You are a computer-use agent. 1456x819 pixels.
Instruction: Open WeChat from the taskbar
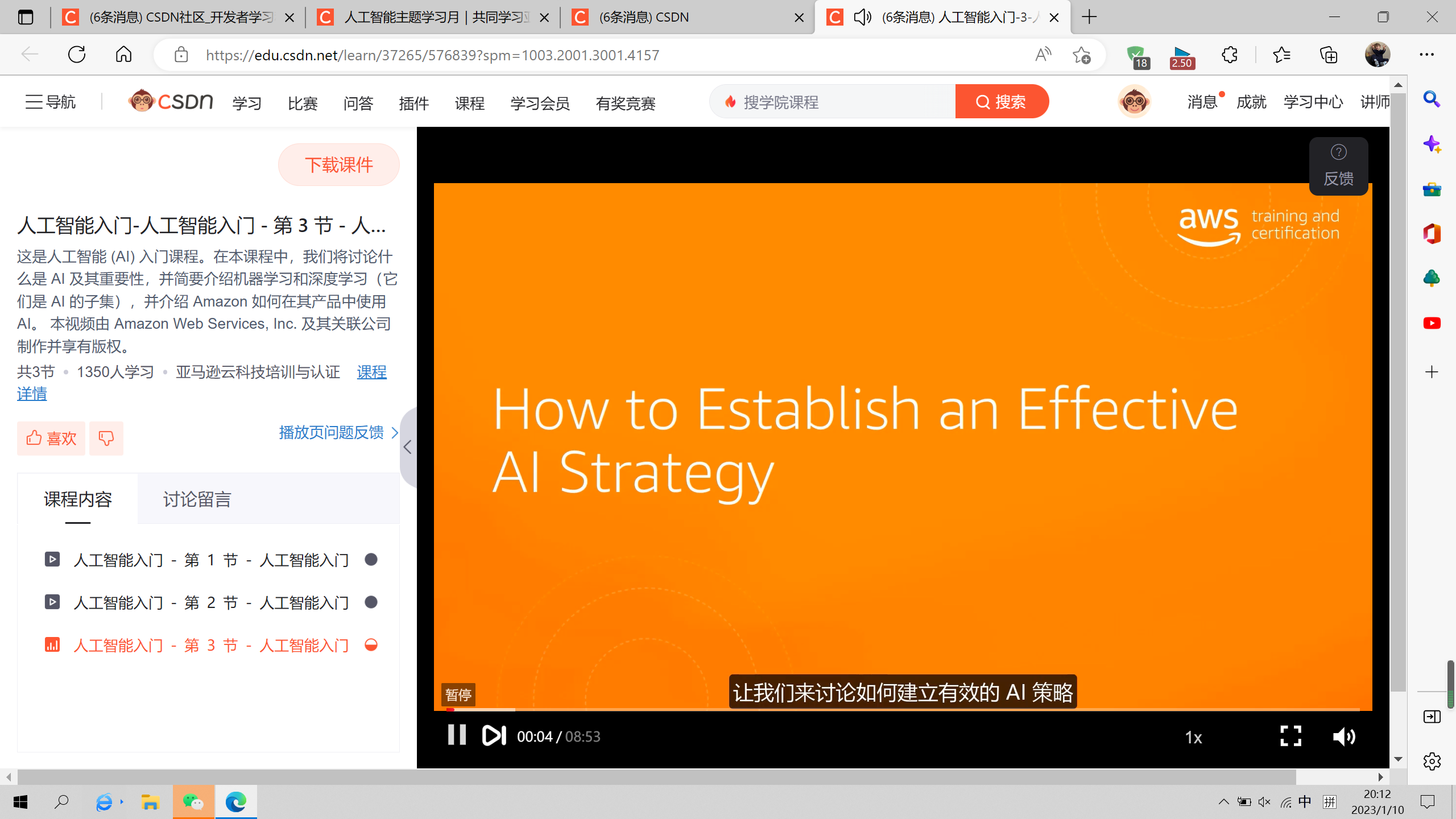tap(193, 802)
